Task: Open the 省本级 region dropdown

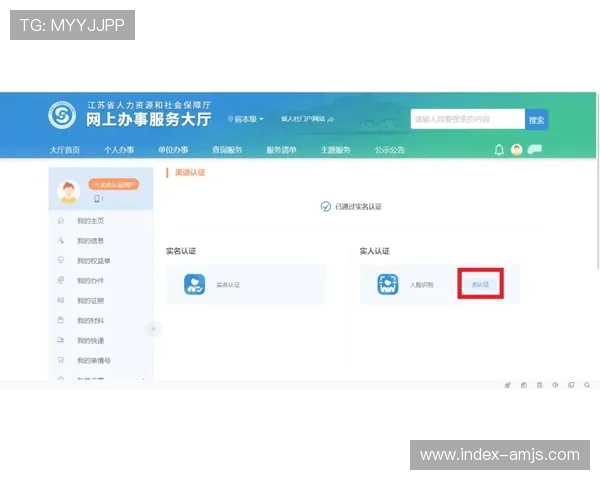Action: [x=246, y=119]
